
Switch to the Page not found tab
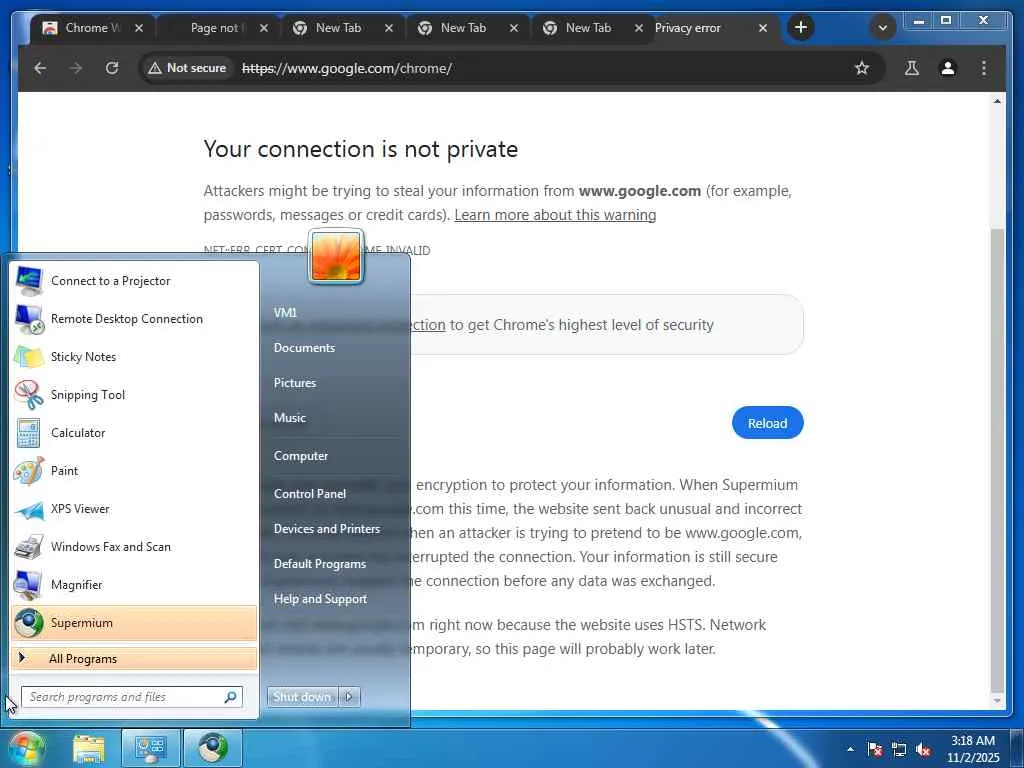click(217, 28)
